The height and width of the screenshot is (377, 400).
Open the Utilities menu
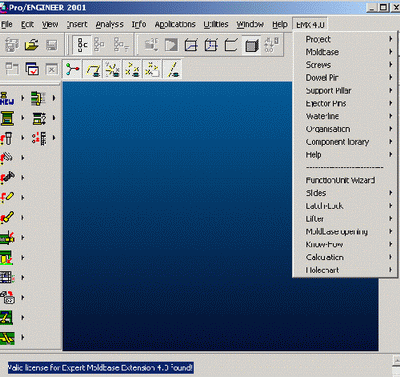(x=216, y=24)
